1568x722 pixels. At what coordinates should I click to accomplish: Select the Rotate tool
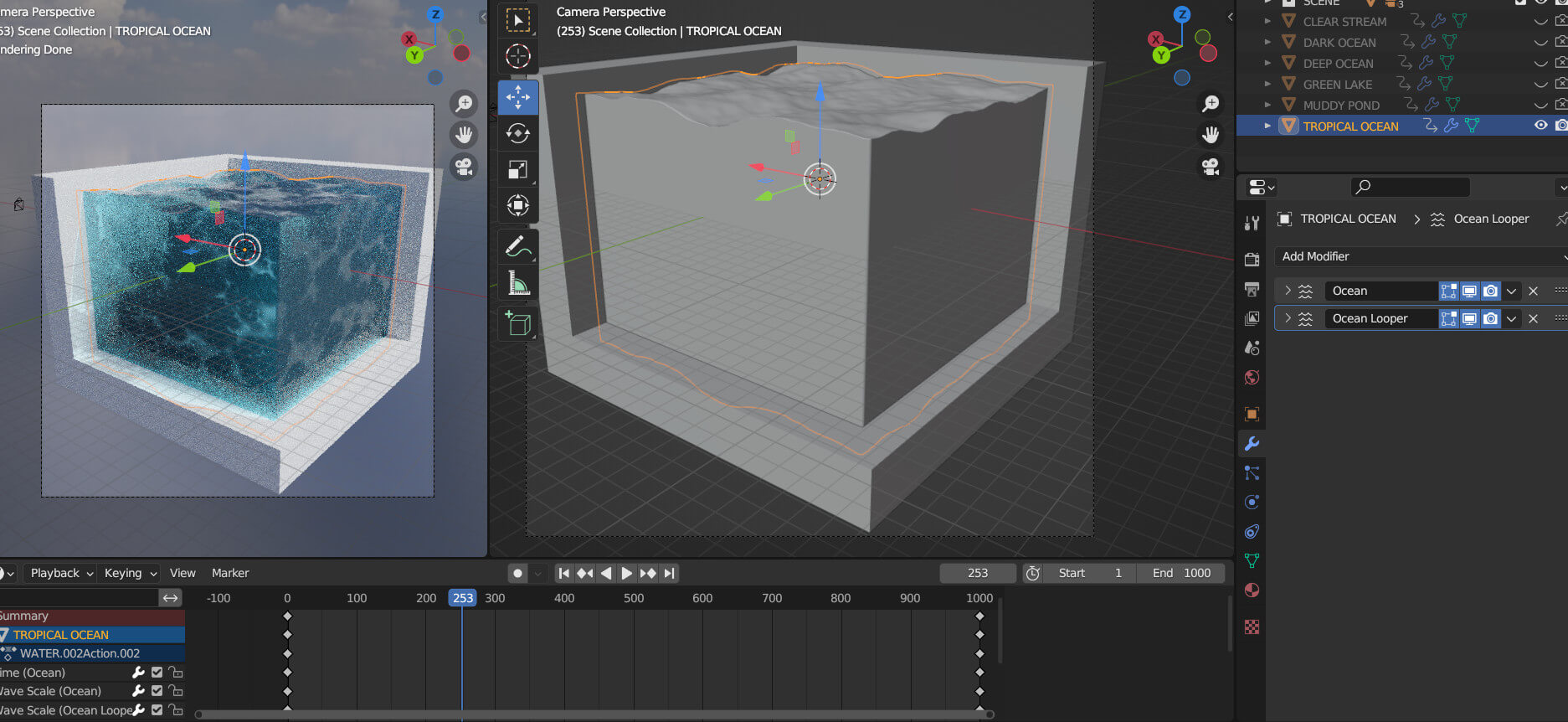click(x=517, y=133)
